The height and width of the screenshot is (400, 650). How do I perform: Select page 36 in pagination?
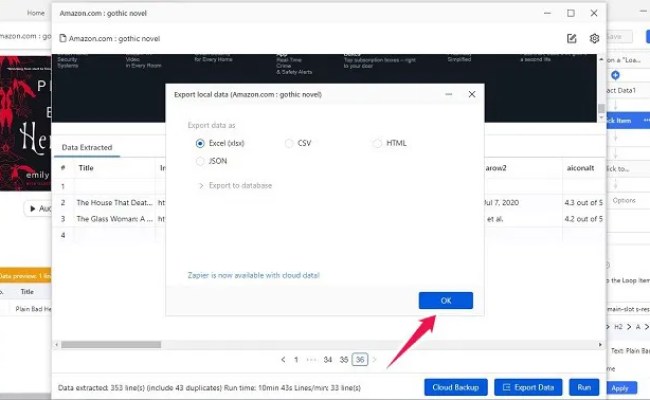[360, 359]
